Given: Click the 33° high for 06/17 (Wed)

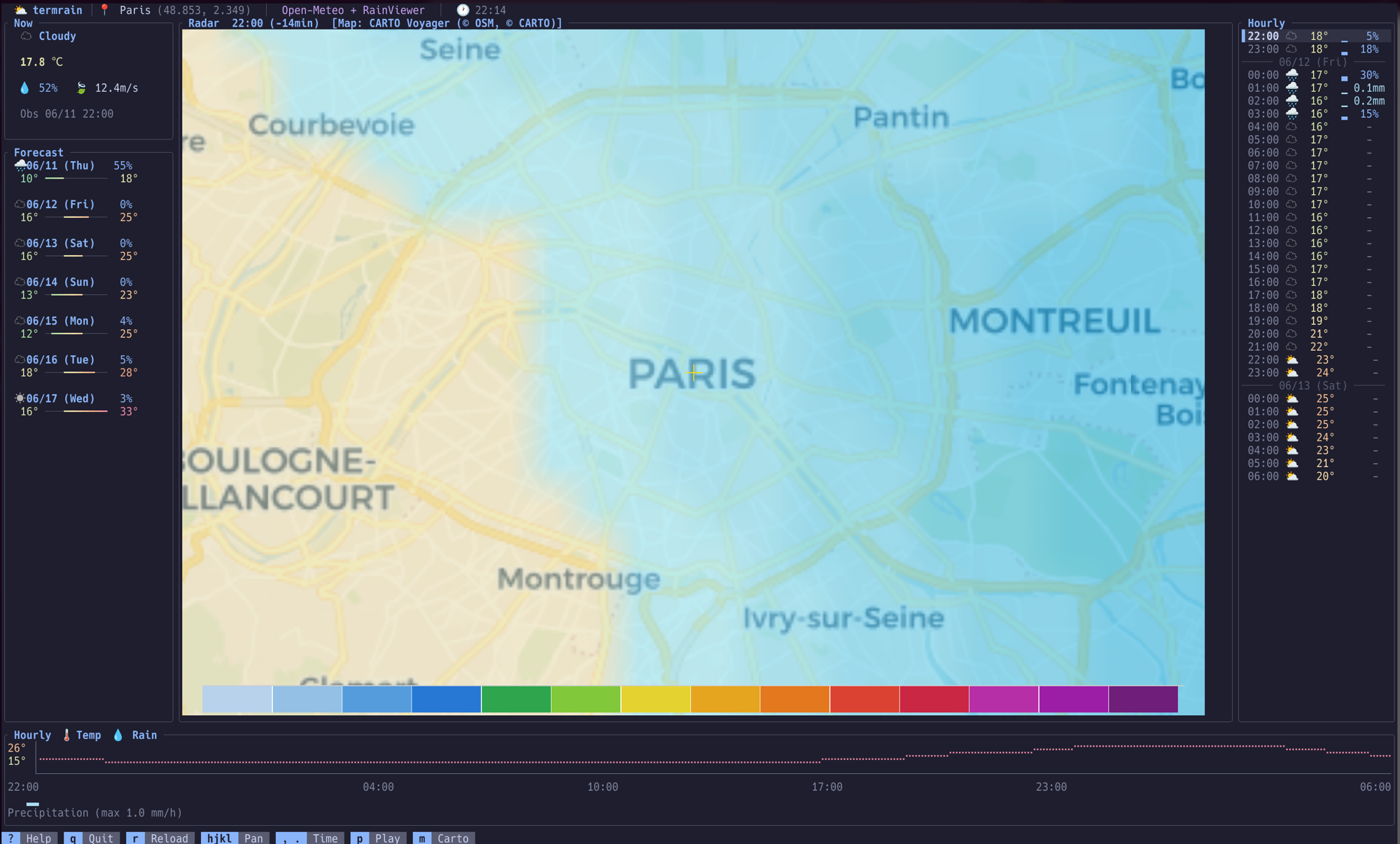Looking at the screenshot, I should coord(128,411).
